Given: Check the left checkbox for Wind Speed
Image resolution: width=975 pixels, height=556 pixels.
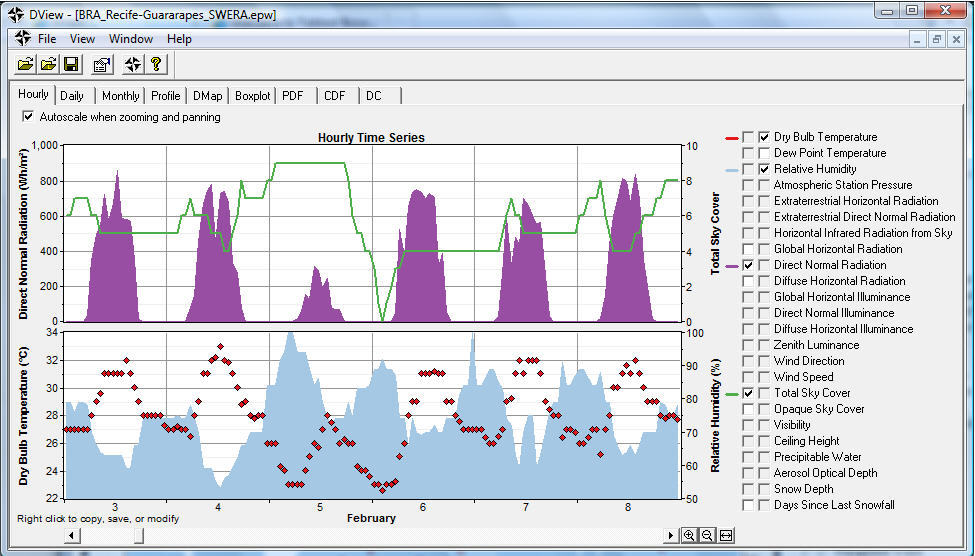Looking at the screenshot, I should click(748, 377).
